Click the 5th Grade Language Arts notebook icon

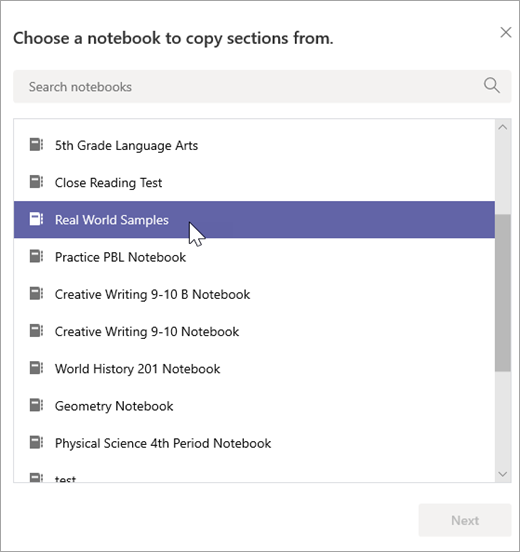click(x=36, y=145)
